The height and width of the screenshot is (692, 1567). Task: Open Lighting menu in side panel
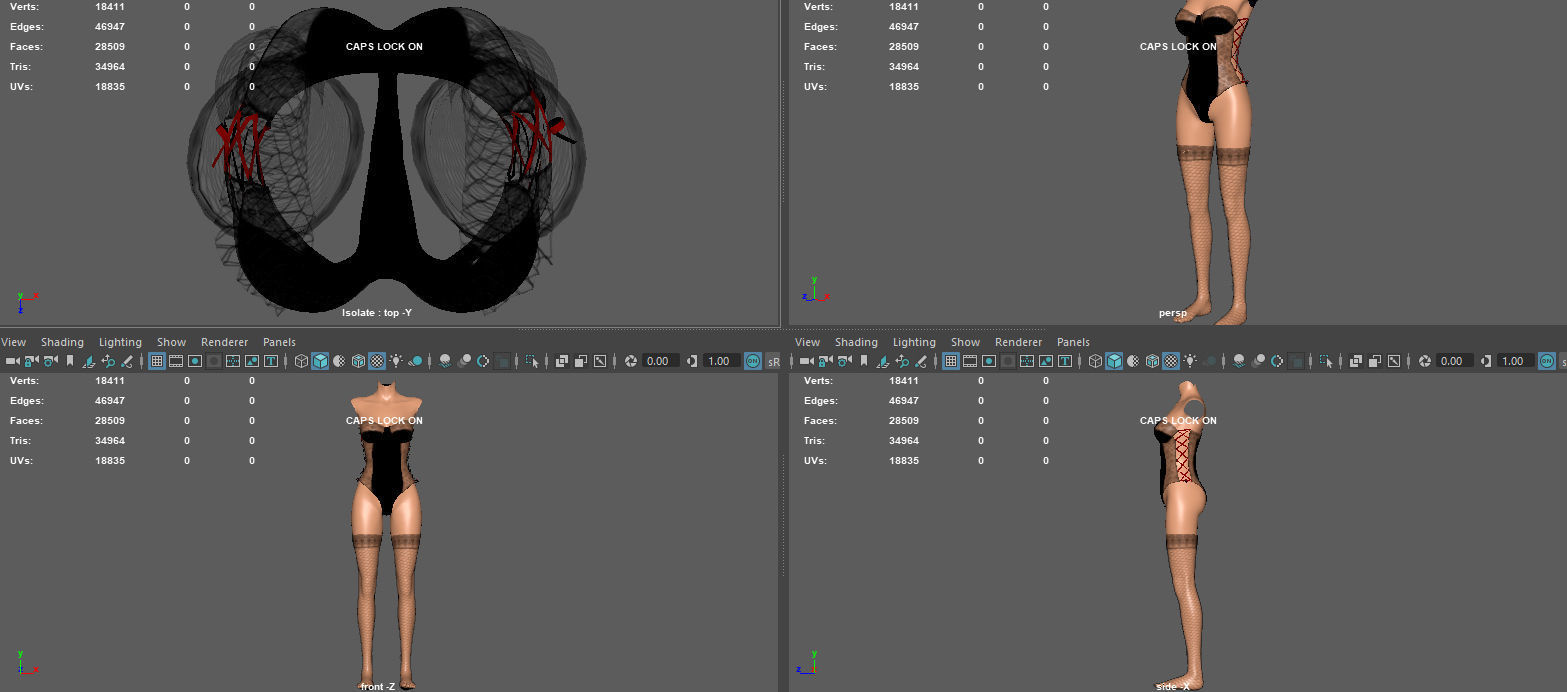tap(914, 342)
